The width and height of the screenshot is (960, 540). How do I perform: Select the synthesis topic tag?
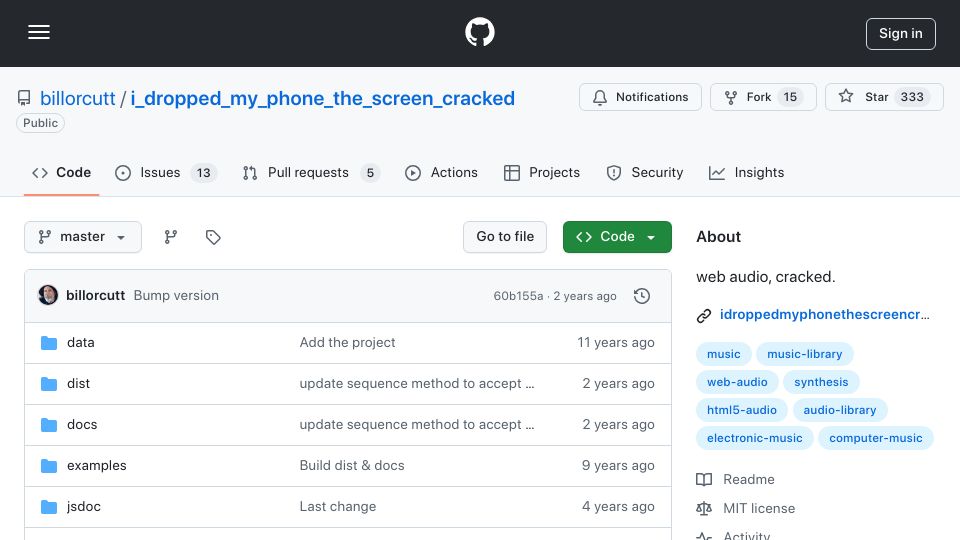point(821,382)
